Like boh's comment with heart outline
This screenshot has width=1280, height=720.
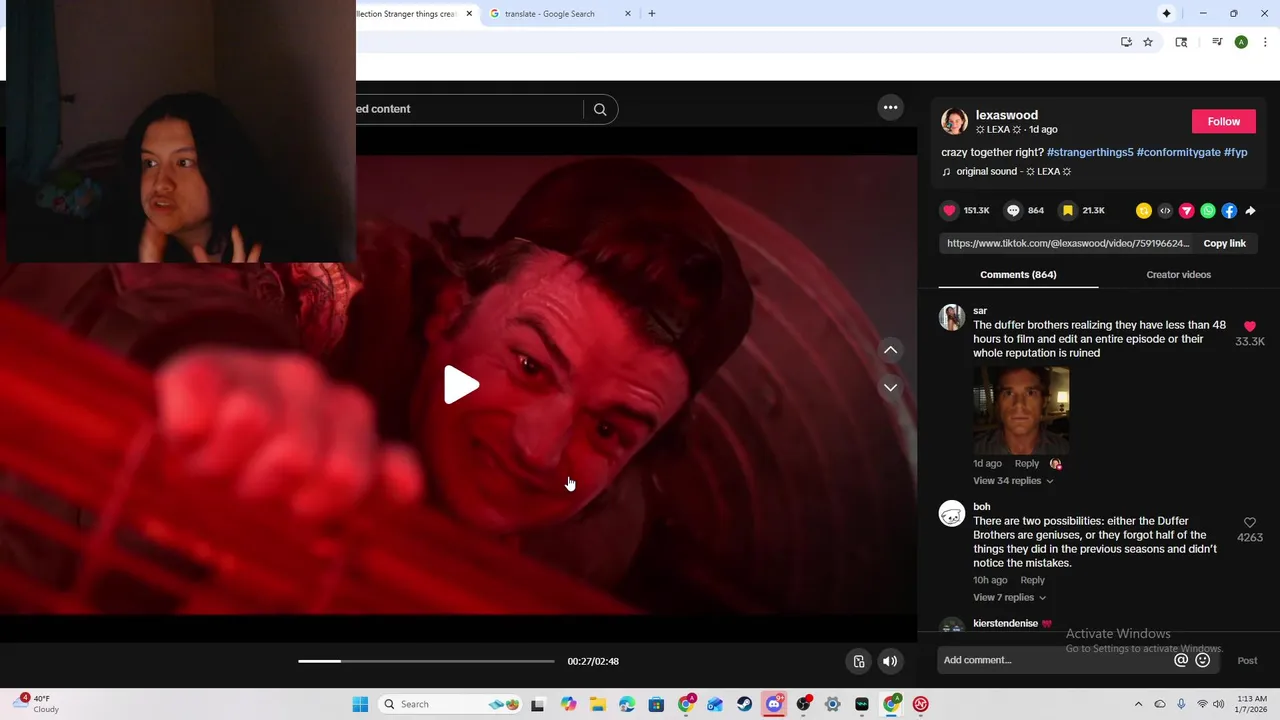point(1250,522)
